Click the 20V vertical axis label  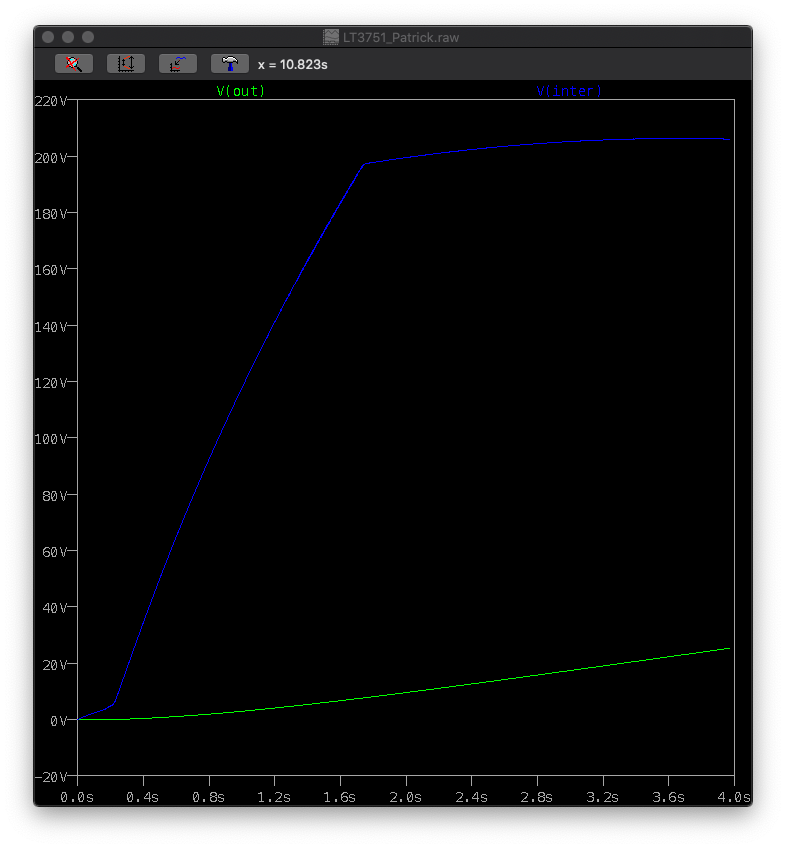click(55, 665)
